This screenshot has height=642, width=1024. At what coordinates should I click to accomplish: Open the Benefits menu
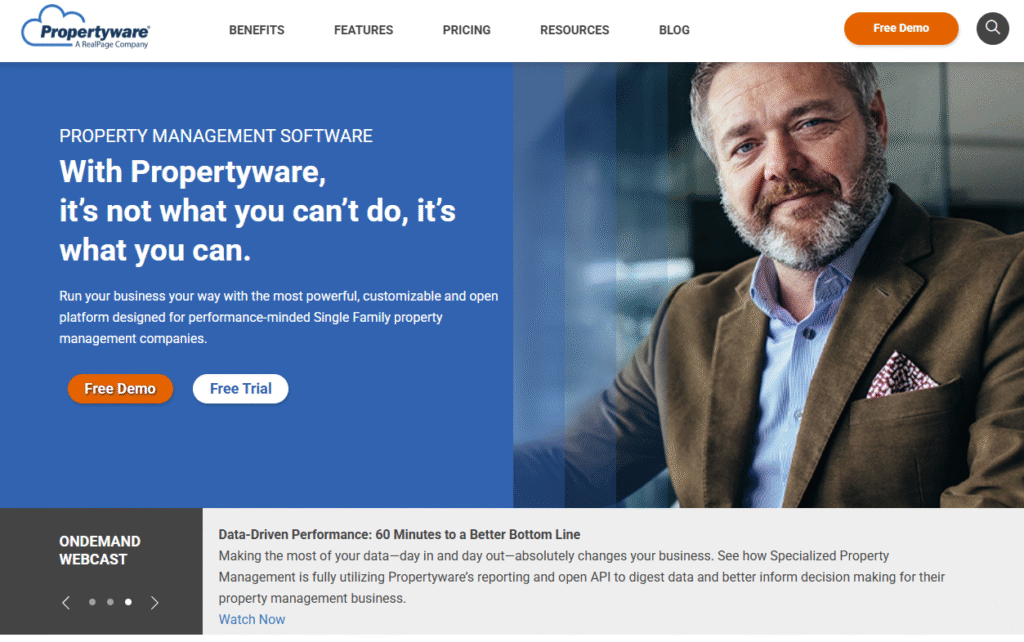pyautogui.click(x=257, y=30)
